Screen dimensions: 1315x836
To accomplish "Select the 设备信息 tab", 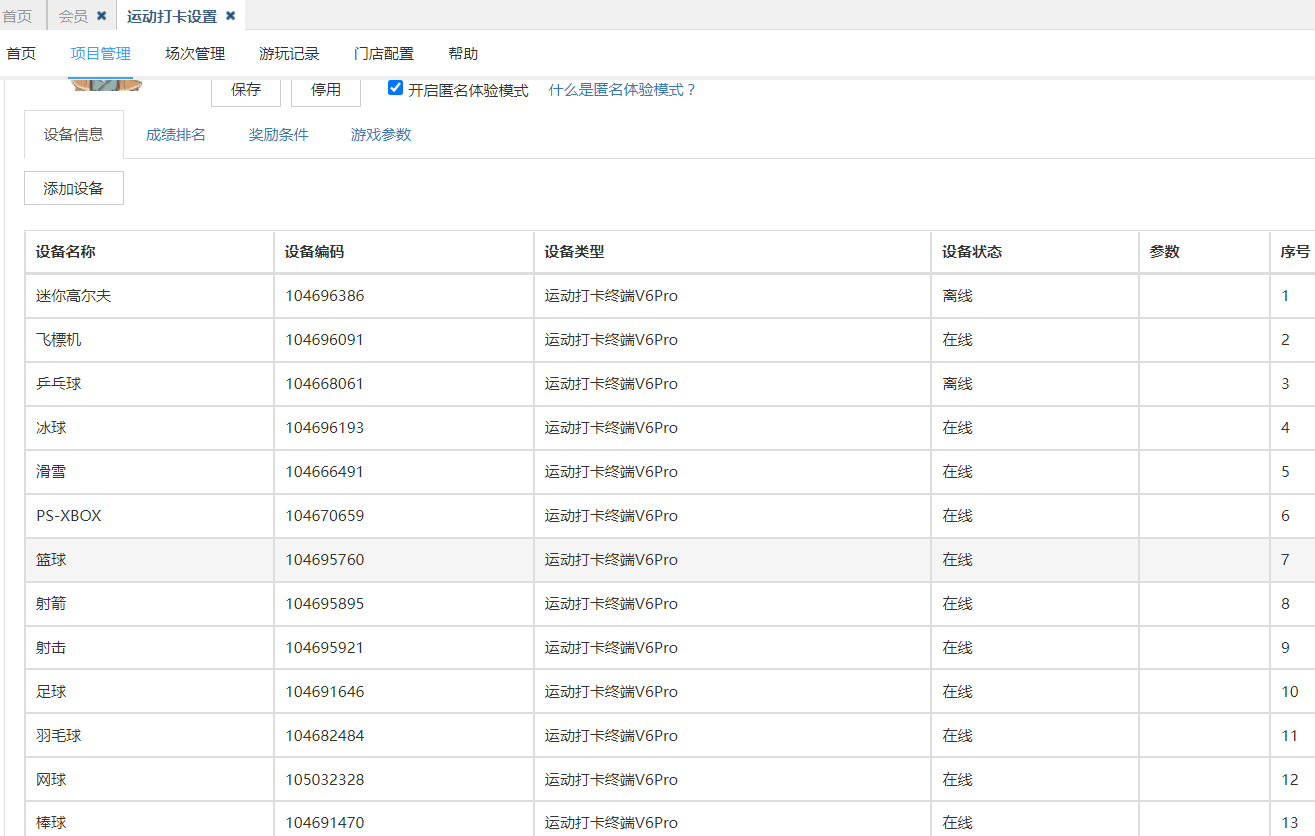I will click(74, 134).
